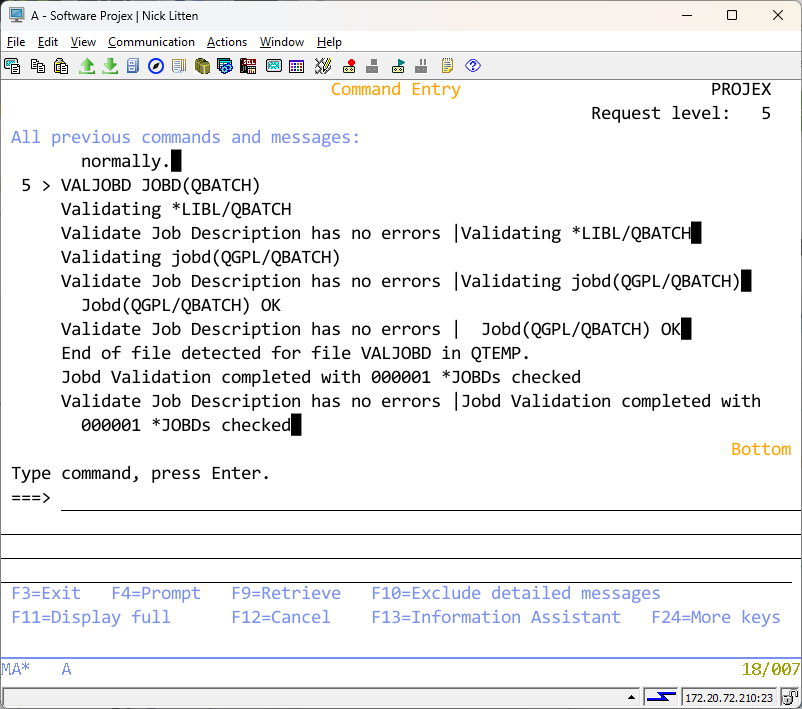Click the security icon beside the IP address

tap(790, 697)
